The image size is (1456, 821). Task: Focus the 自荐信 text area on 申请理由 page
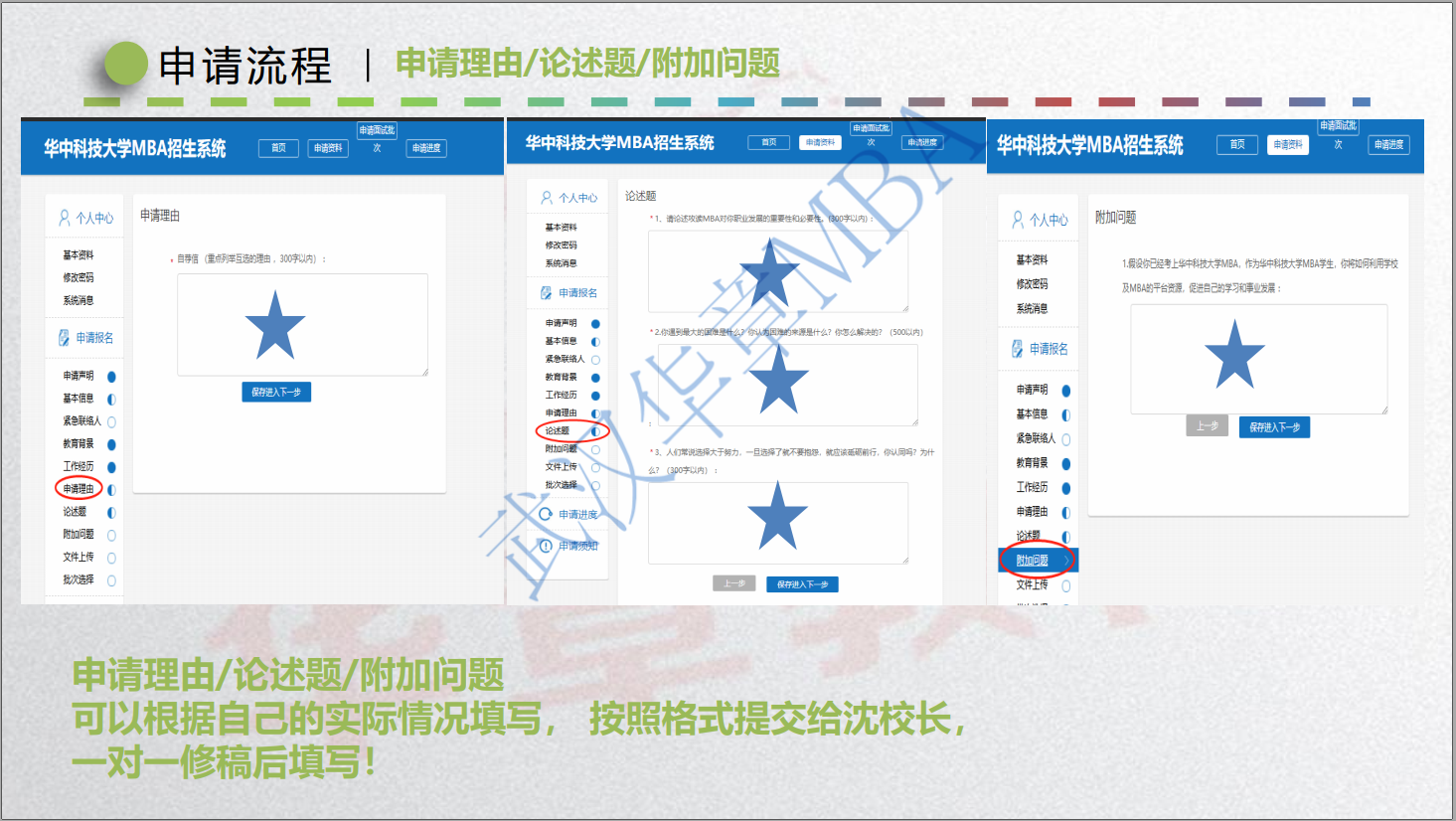point(302,325)
